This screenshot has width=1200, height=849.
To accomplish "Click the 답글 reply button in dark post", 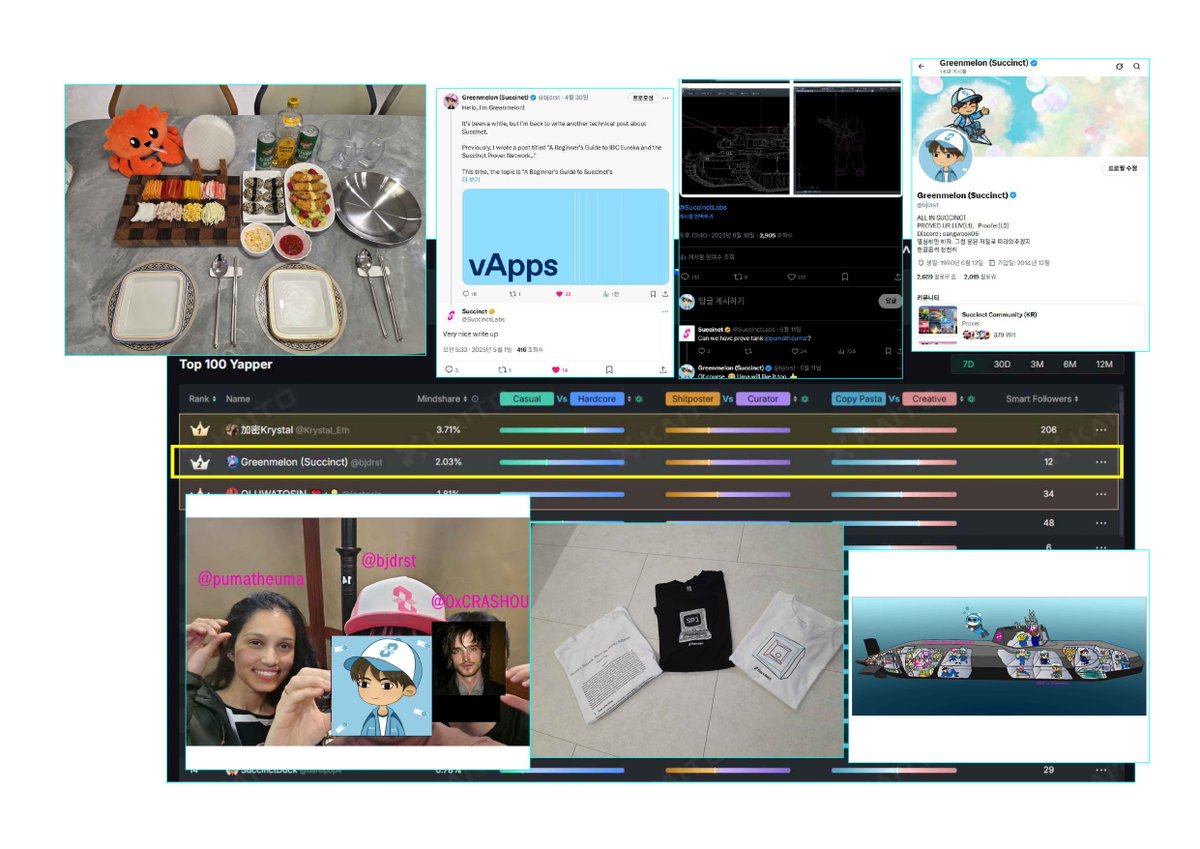I will coord(888,301).
